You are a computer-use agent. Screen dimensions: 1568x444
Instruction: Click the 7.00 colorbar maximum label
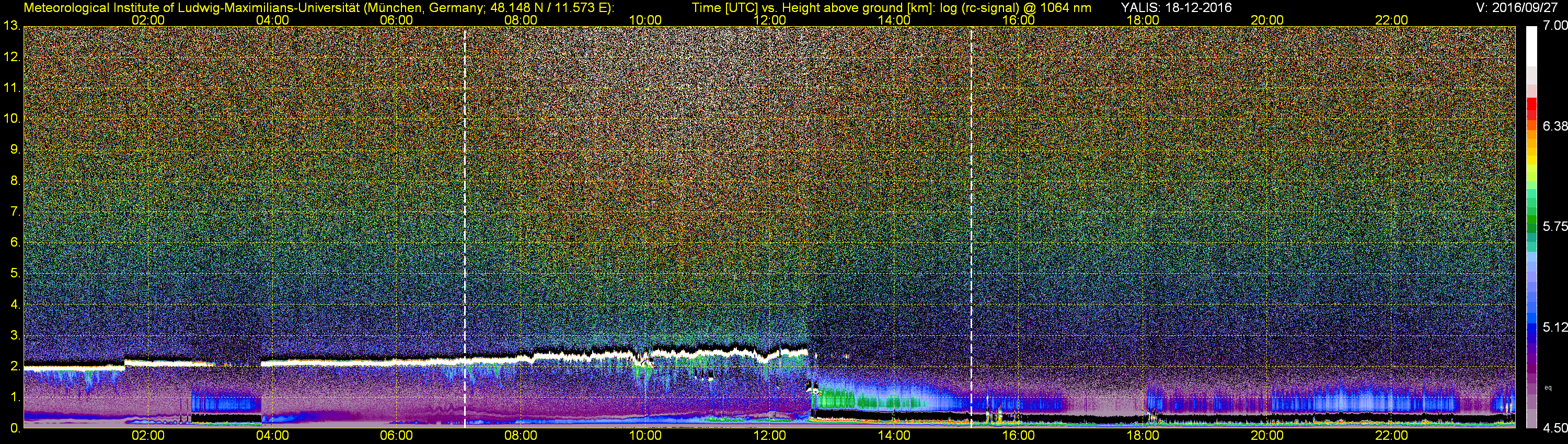coord(1555,26)
